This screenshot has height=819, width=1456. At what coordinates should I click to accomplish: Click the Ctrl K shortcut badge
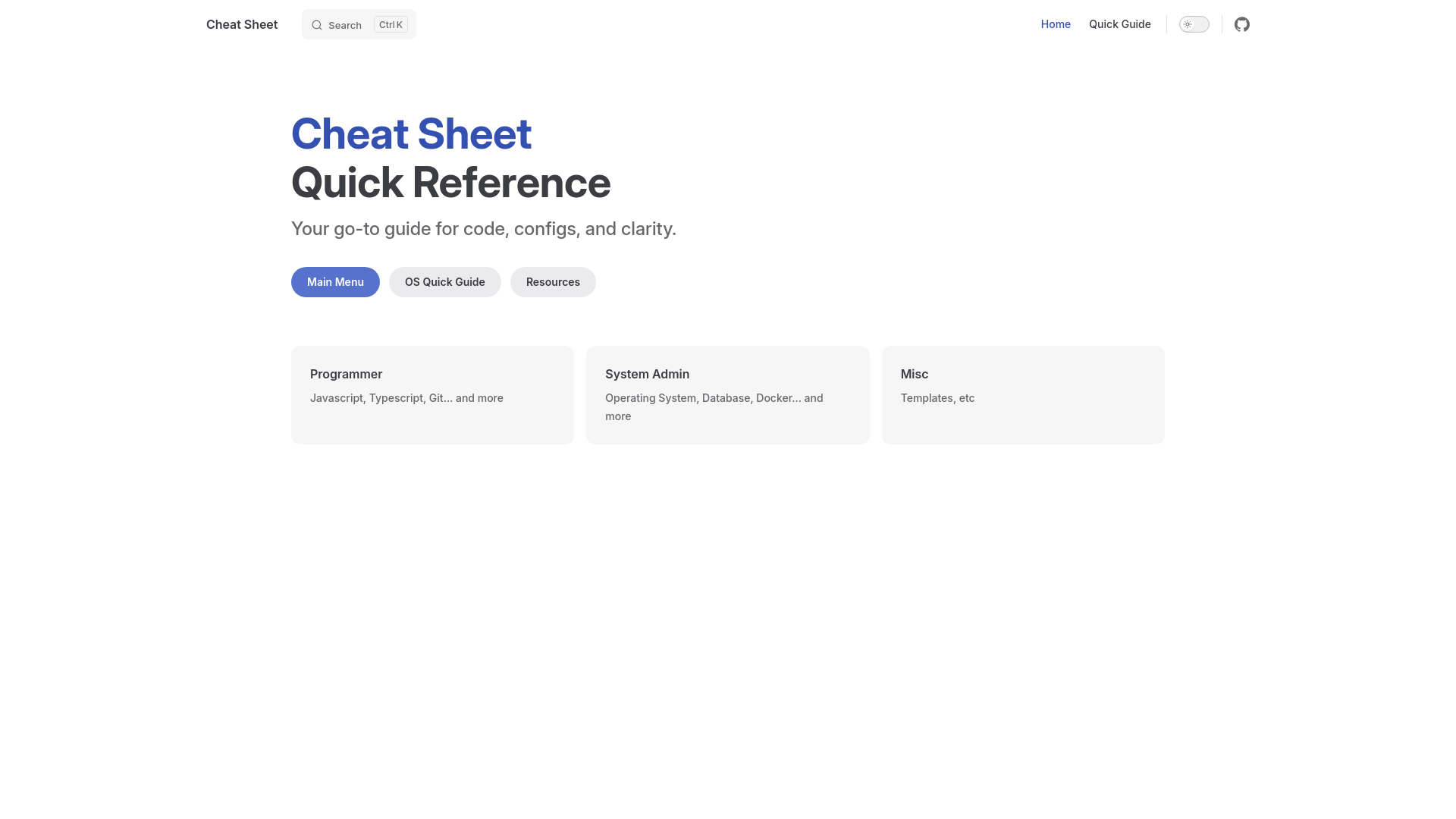(391, 24)
